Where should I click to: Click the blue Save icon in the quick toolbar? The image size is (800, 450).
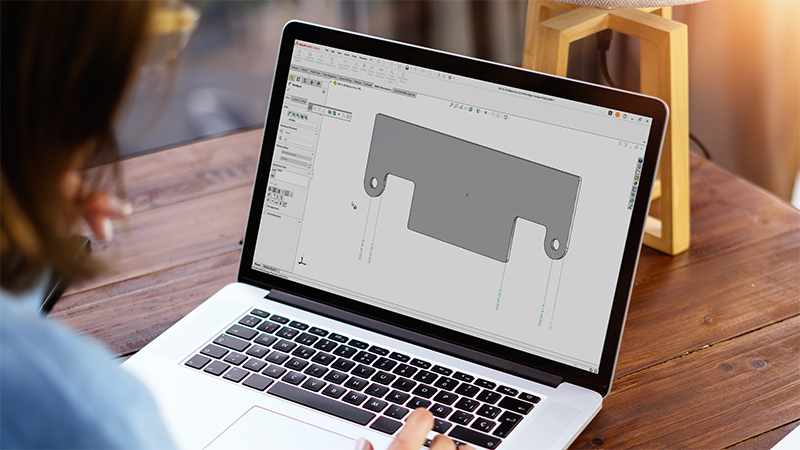pos(407,68)
